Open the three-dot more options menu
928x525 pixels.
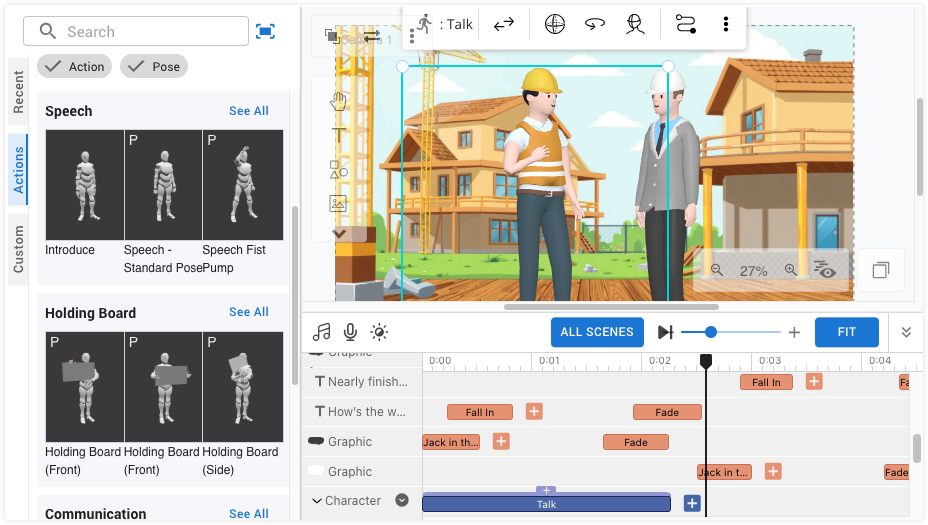726,24
